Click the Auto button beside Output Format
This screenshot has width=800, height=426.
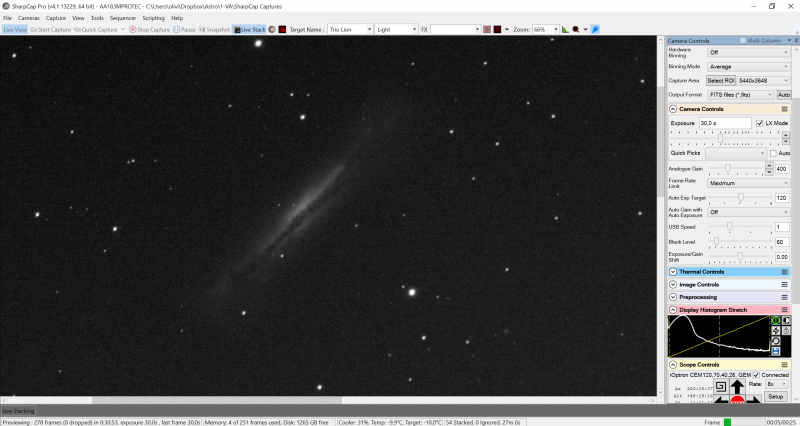(x=784, y=95)
